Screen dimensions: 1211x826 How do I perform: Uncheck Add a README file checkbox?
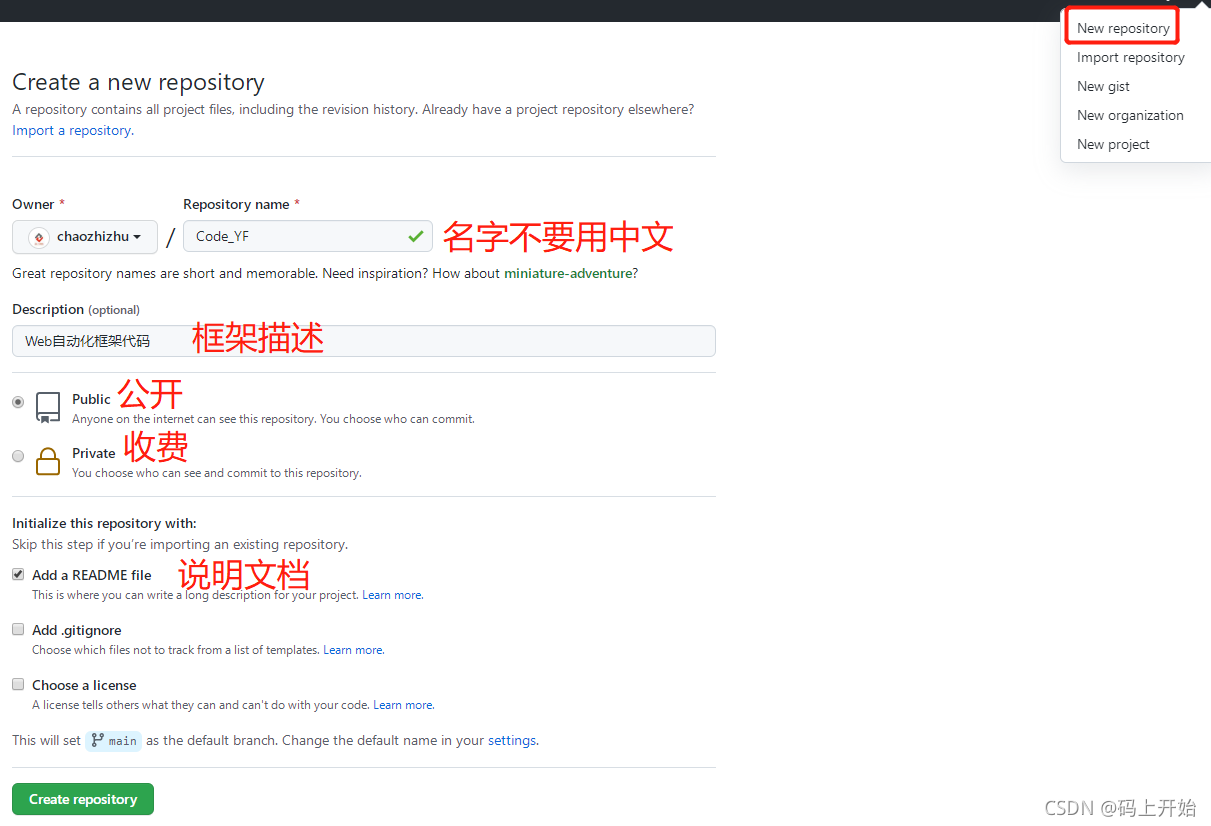point(18,575)
